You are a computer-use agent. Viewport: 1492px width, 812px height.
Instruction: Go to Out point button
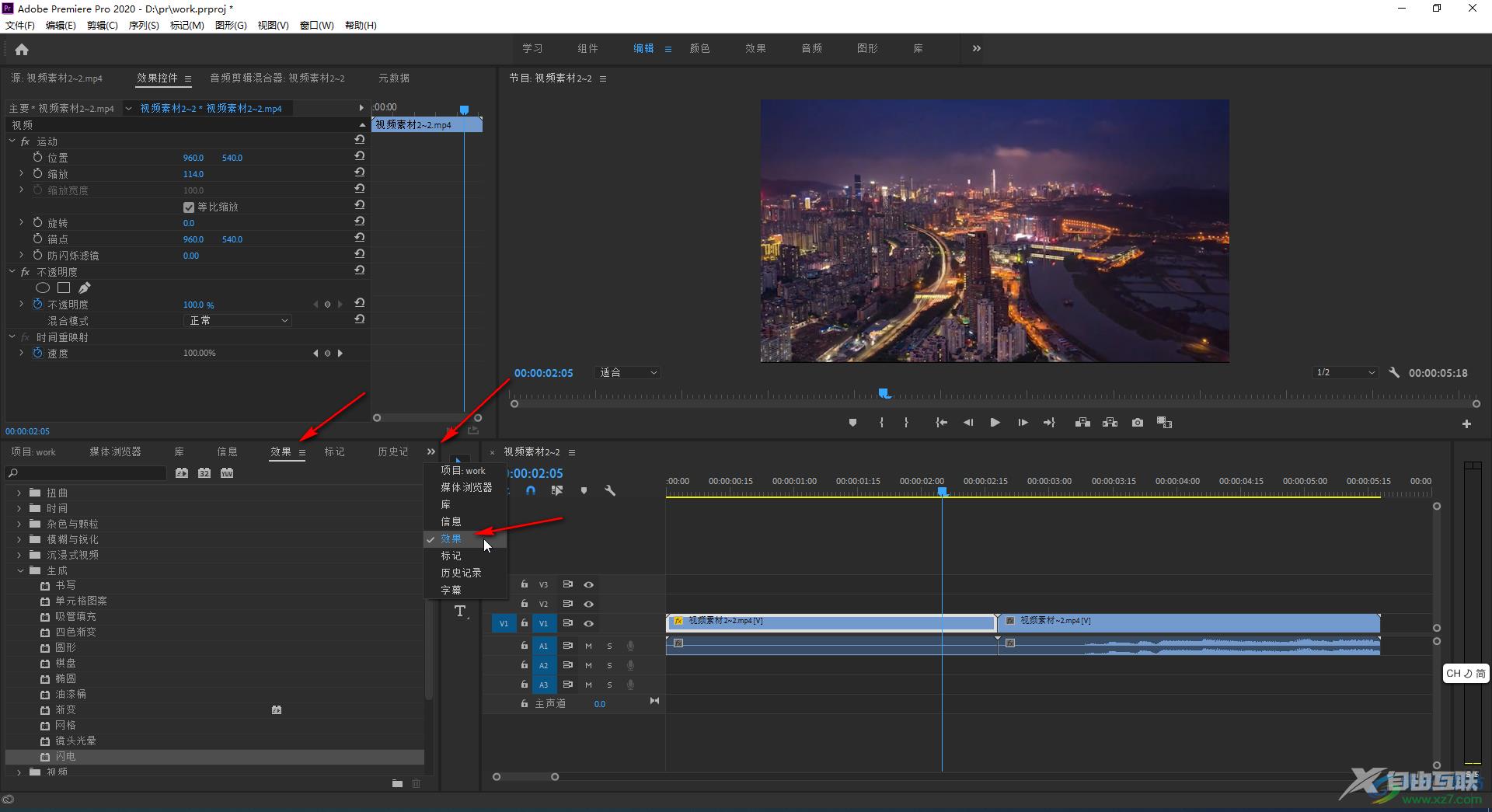tap(1049, 423)
